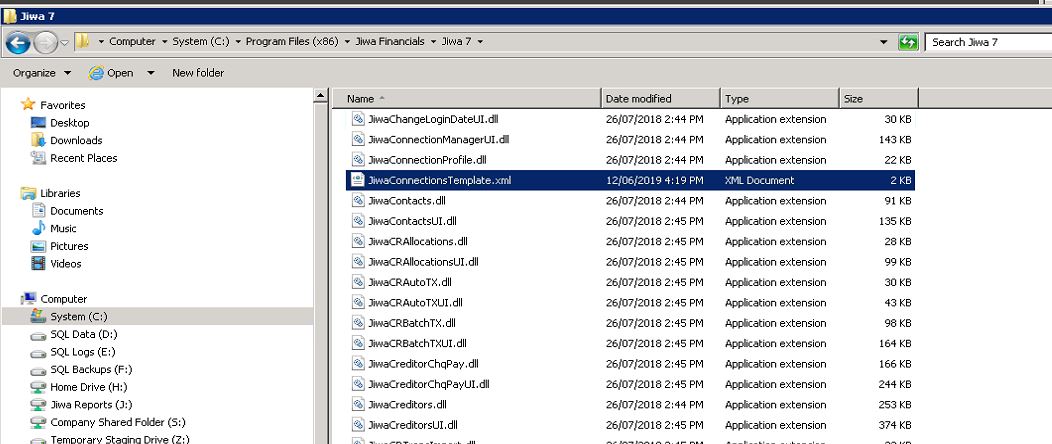Open the Organize dropdown menu

point(41,73)
